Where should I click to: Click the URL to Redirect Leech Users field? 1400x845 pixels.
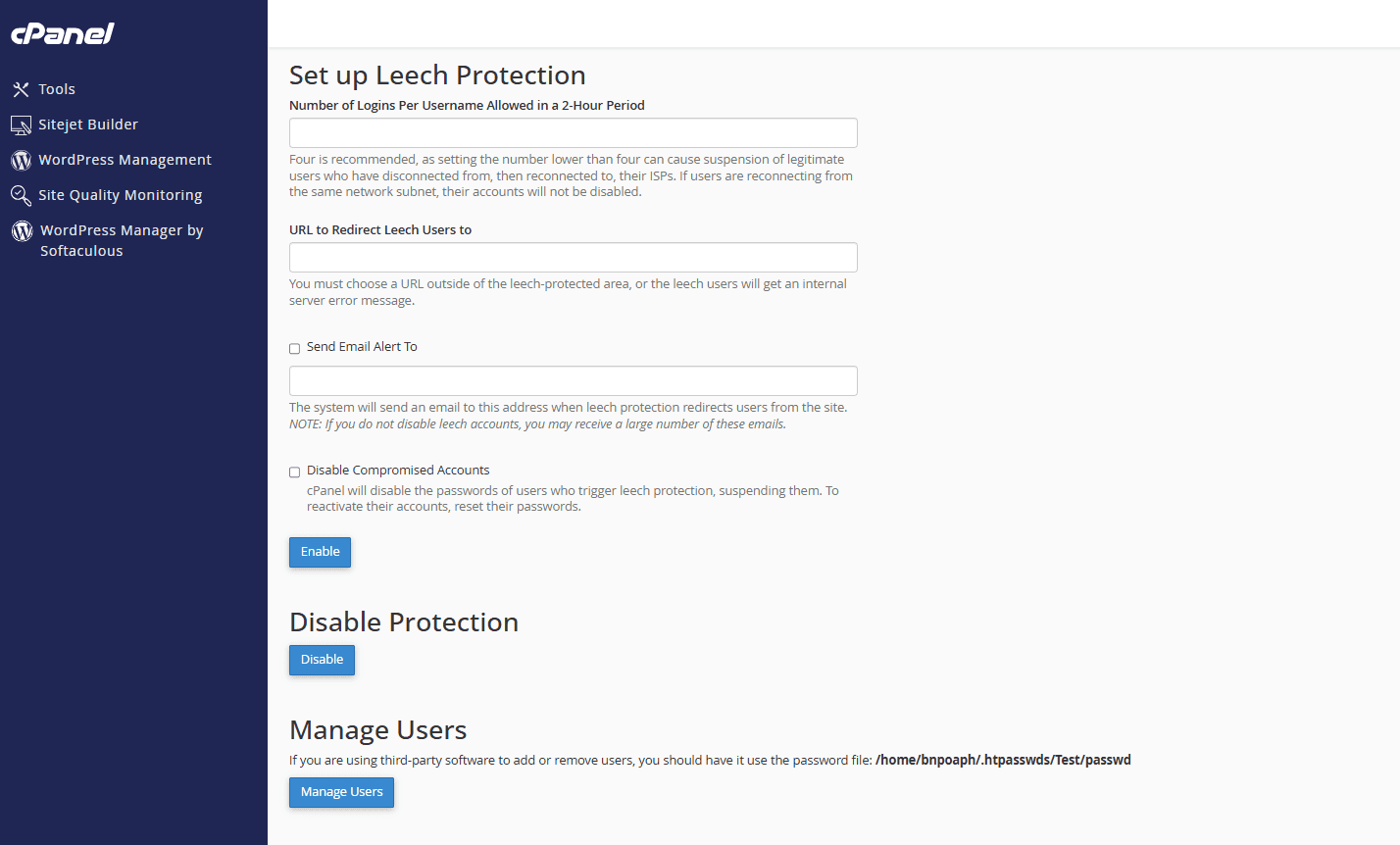(573, 258)
